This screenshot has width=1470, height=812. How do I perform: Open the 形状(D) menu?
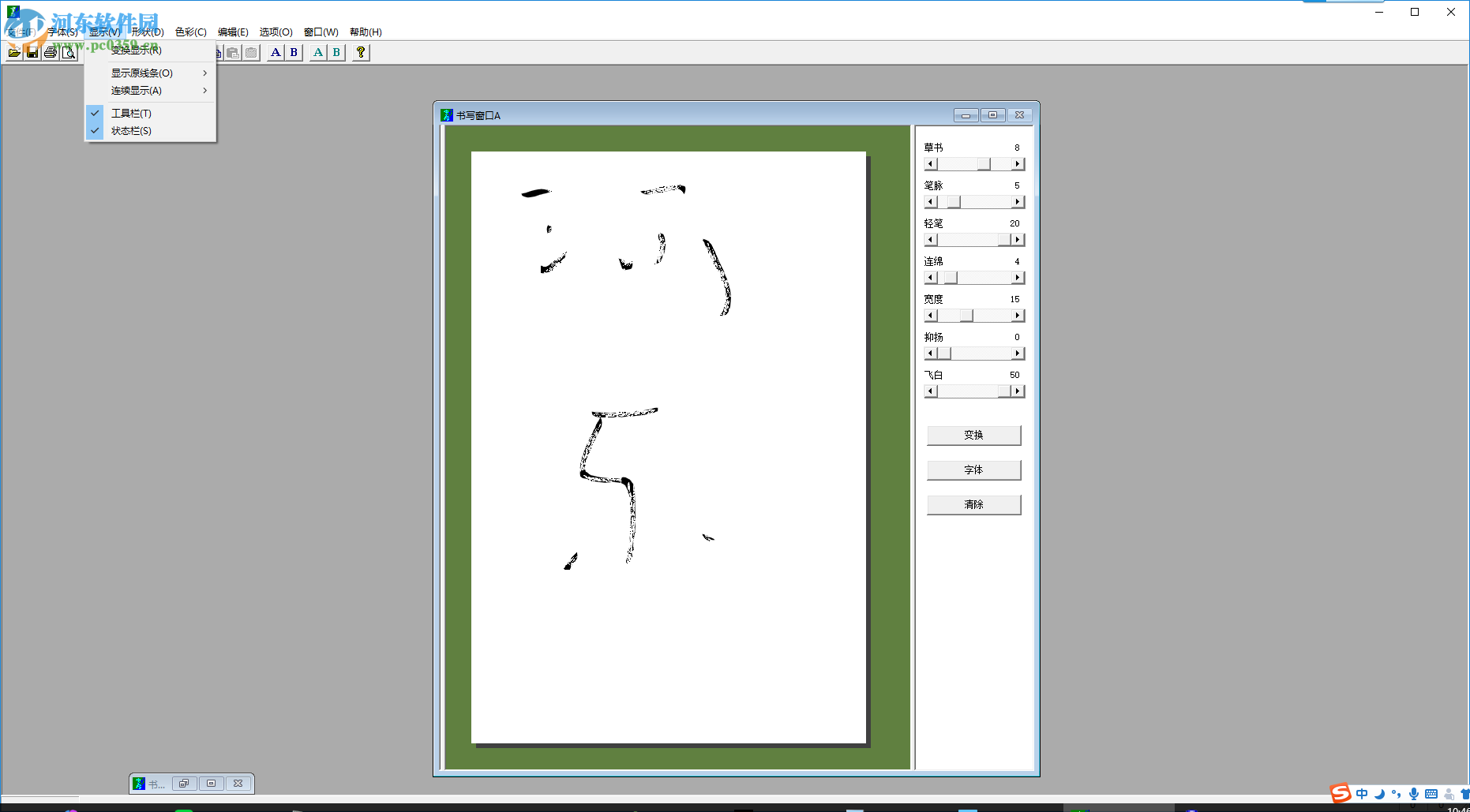pyautogui.click(x=148, y=32)
